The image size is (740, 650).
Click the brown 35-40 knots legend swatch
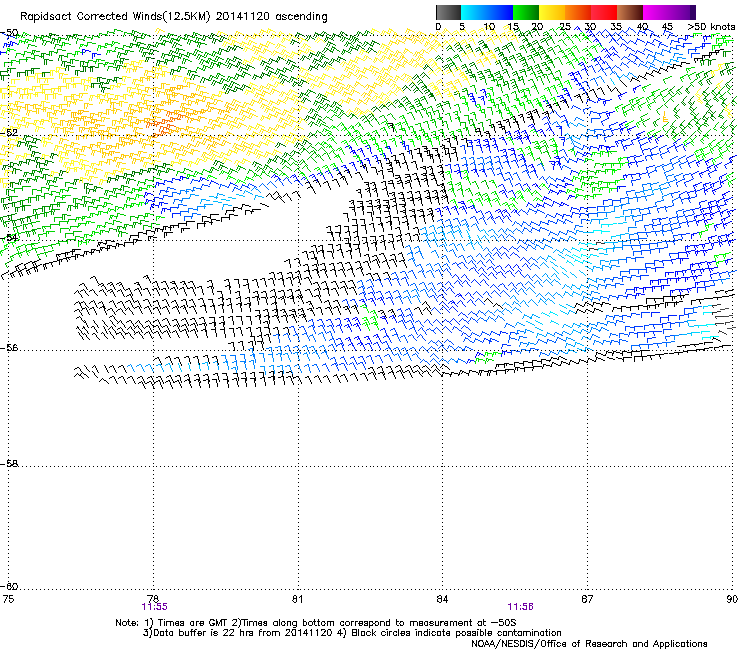(x=630, y=12)
